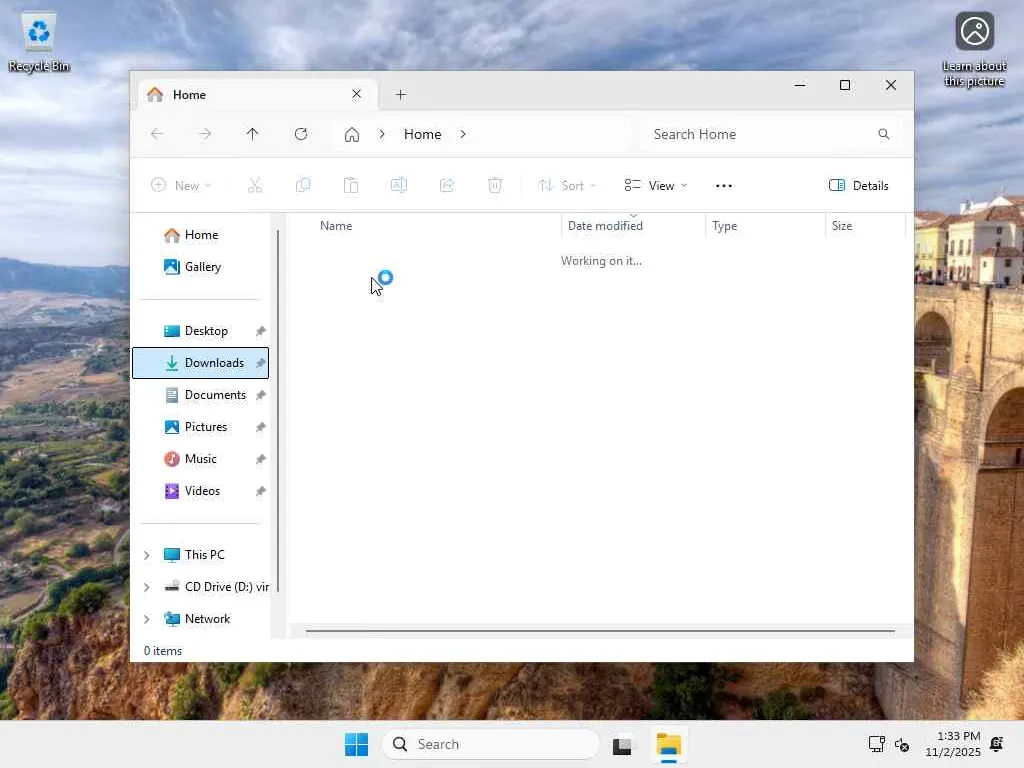Click the home icon in address bar
The image size is (1024, 768).
point(352,135)
